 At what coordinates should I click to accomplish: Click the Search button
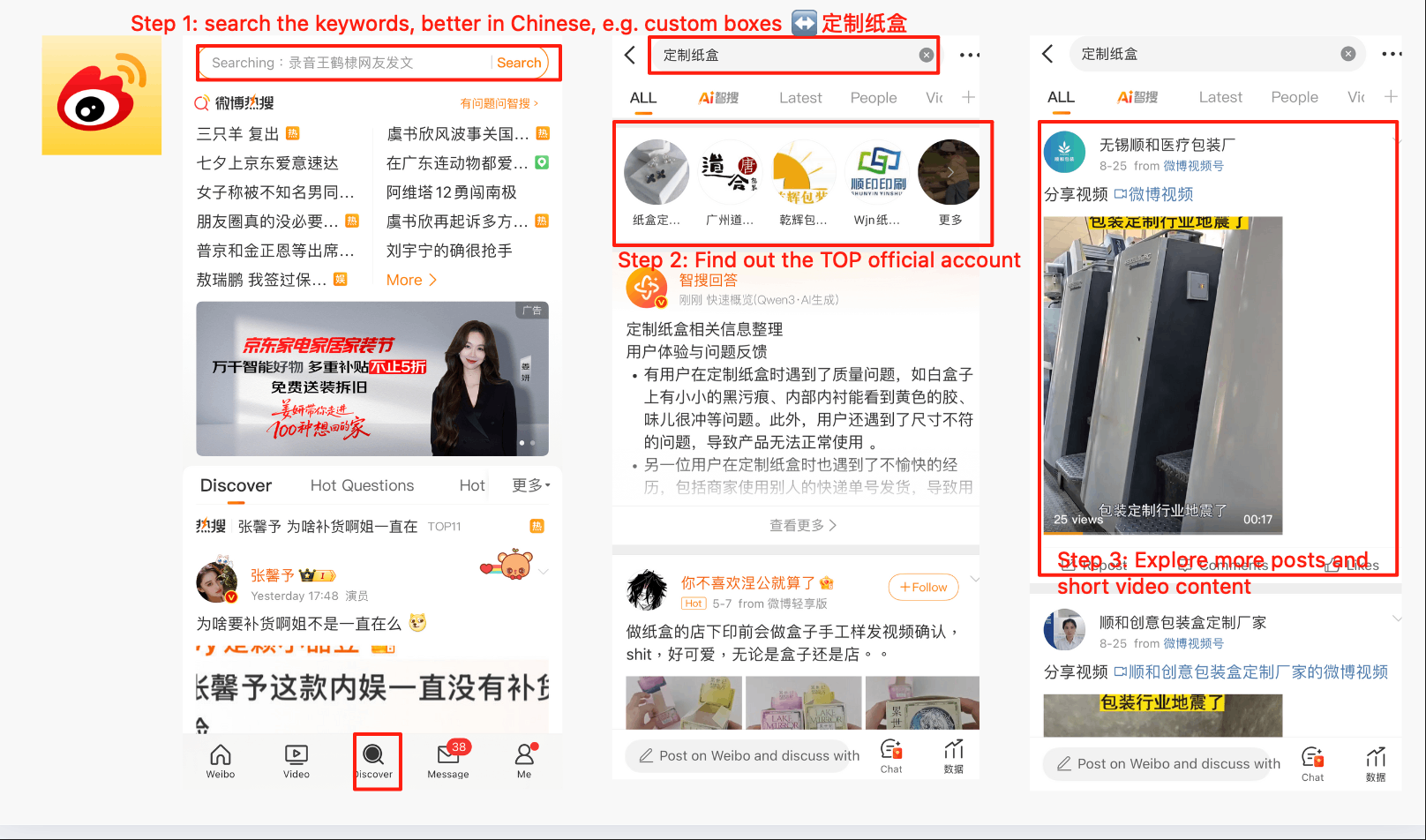(x=519, y=63)
